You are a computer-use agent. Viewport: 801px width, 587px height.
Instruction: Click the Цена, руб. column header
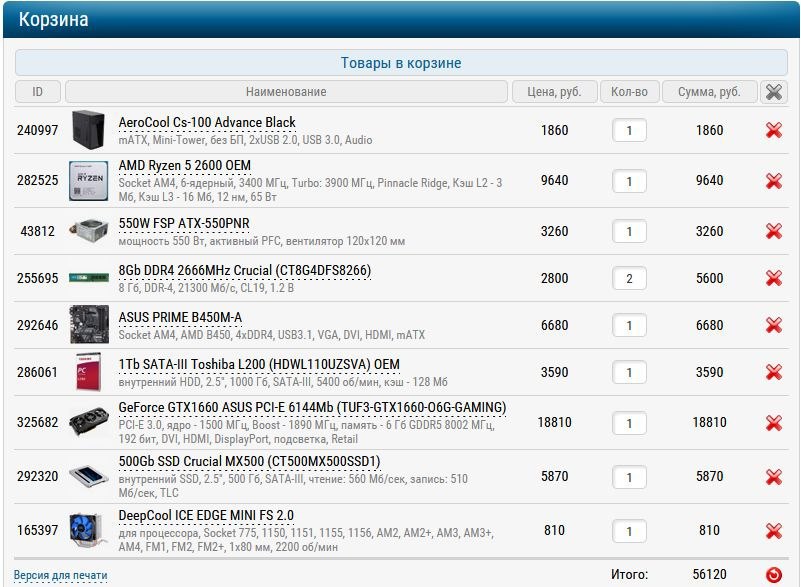[554, 92]
